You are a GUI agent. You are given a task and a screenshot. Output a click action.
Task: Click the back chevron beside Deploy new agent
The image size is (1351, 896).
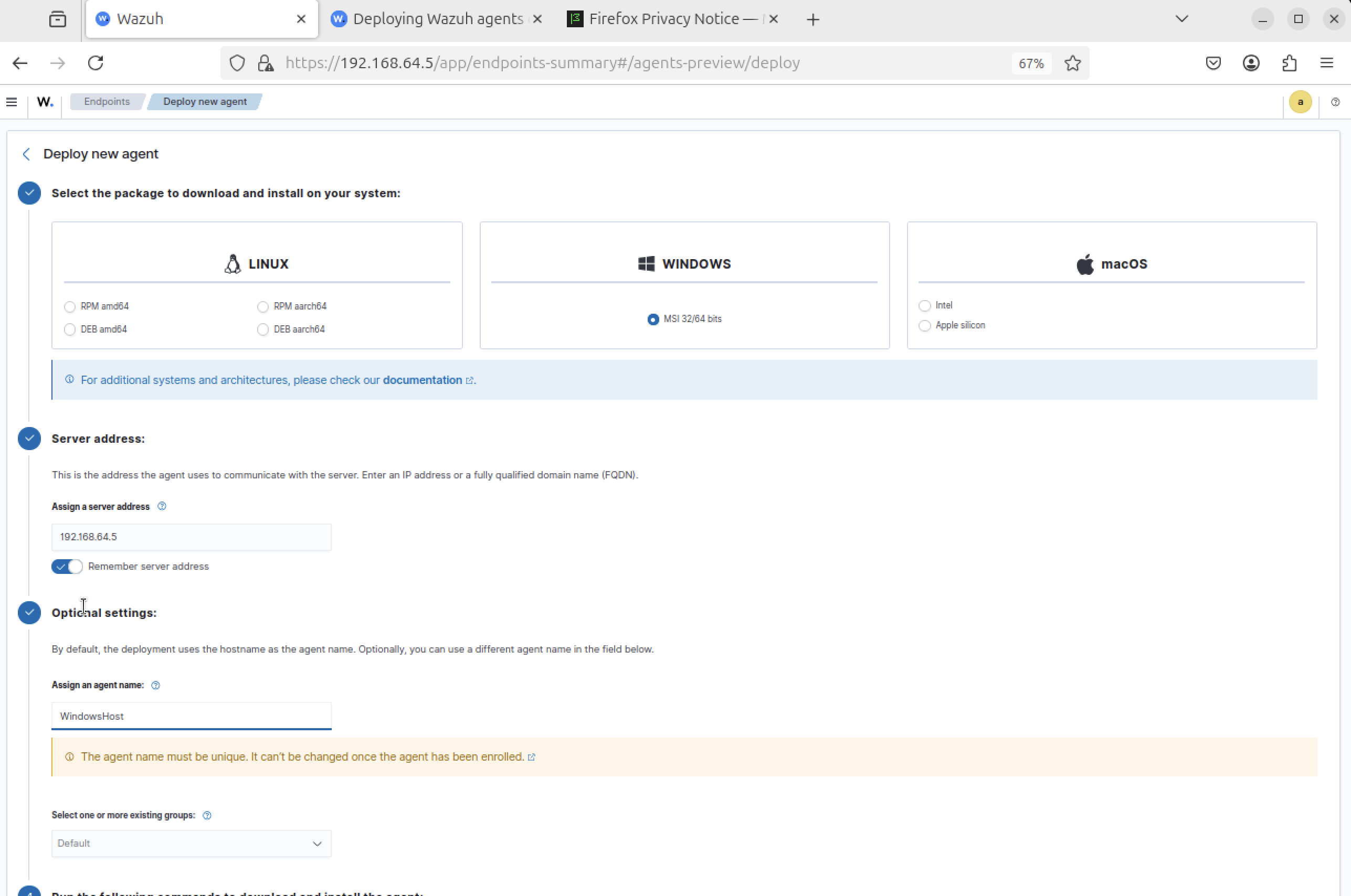pyautogui.click(x=26, y=154)
